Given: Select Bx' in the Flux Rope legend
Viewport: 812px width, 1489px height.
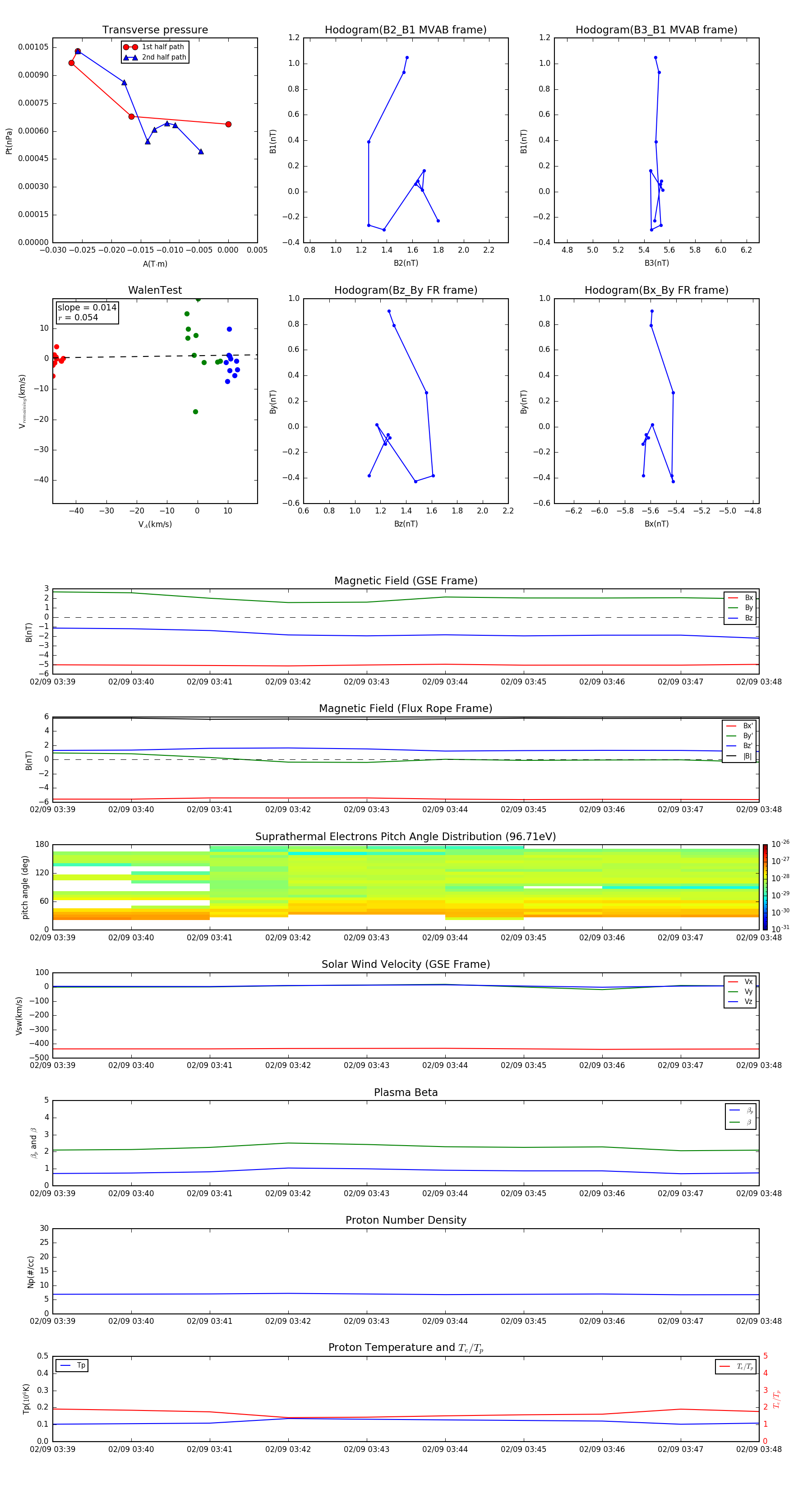Looking at the screenshot, I should (x=739, y=726).
